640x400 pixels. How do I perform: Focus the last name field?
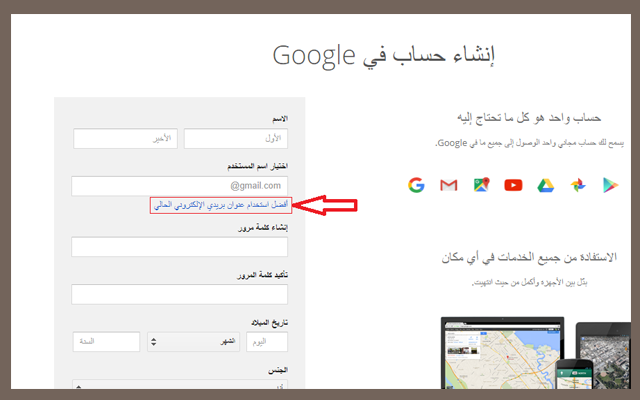[x=125, y=138]
